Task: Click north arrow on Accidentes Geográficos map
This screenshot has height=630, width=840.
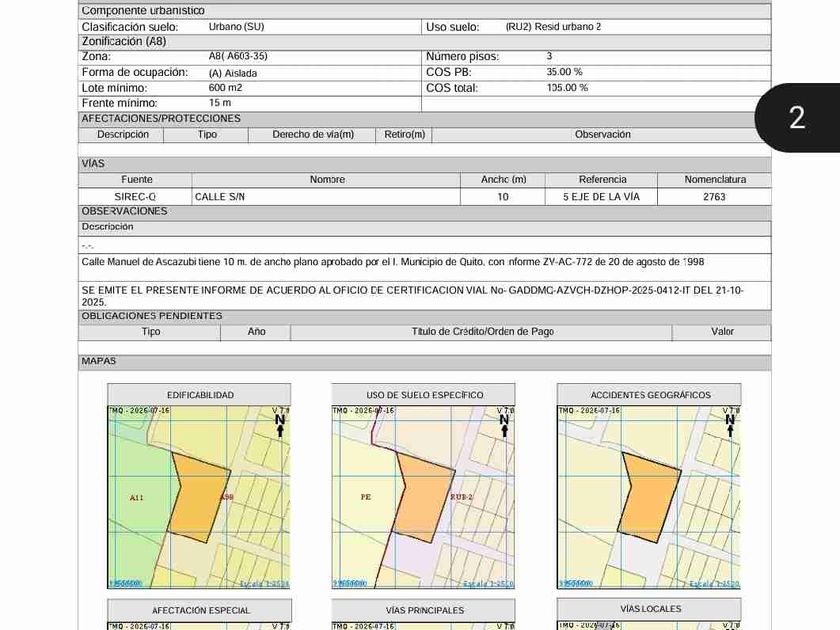Action: coord(730,426)
